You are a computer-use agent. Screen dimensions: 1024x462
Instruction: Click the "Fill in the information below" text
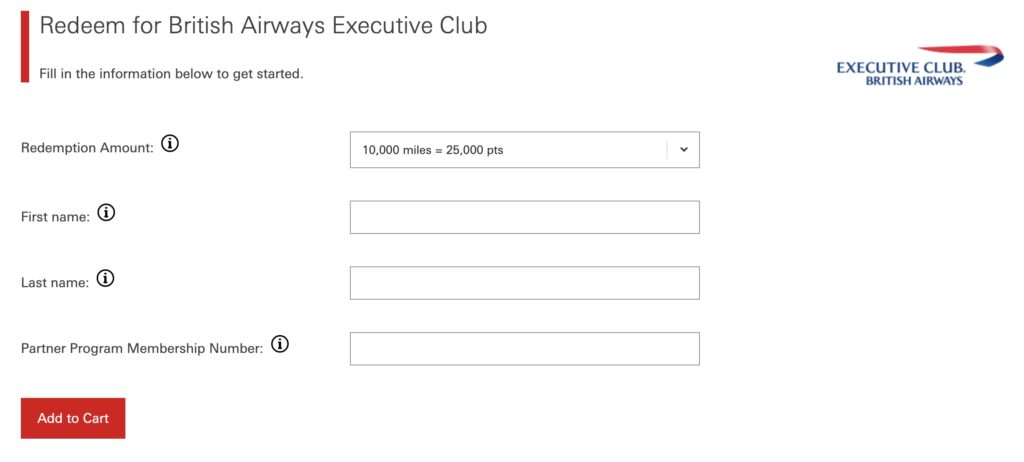pyautogui.click(x=171, y=74)
